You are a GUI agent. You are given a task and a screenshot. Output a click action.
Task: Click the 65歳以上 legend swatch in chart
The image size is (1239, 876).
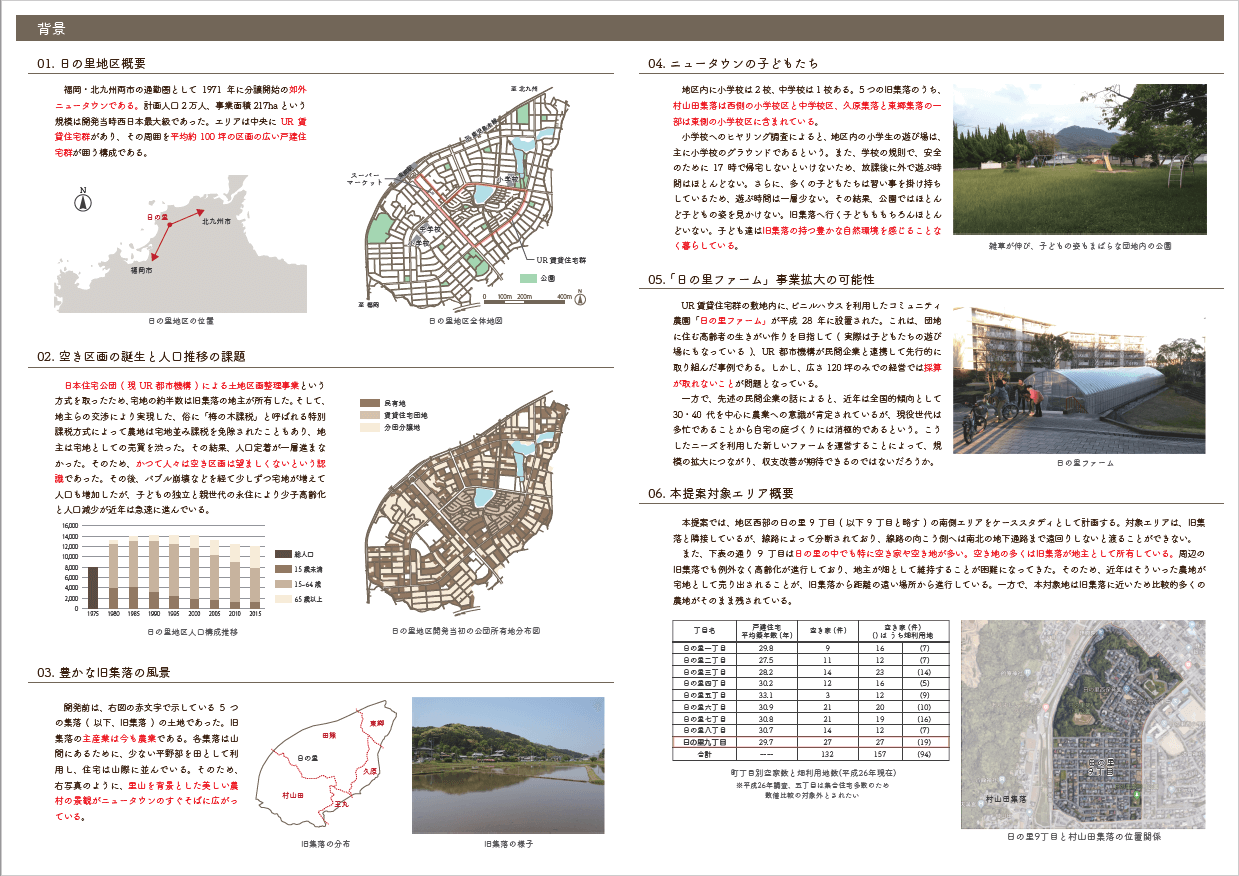[282, 598]
